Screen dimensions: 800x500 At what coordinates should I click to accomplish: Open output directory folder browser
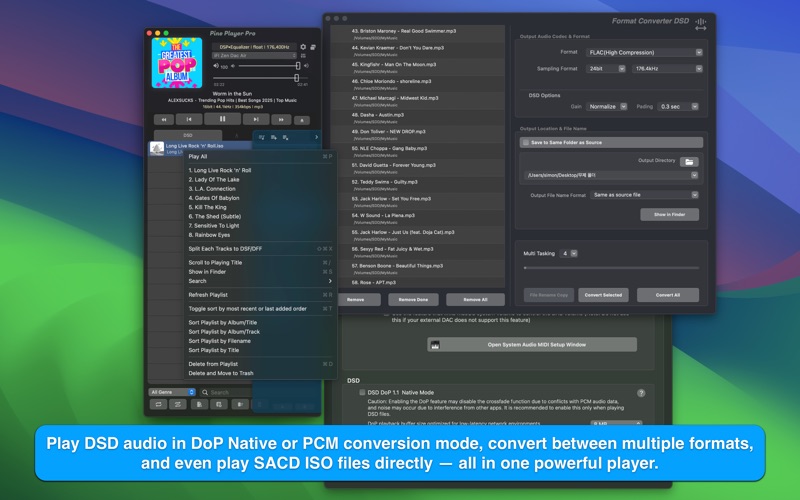[x=689, y=162]
